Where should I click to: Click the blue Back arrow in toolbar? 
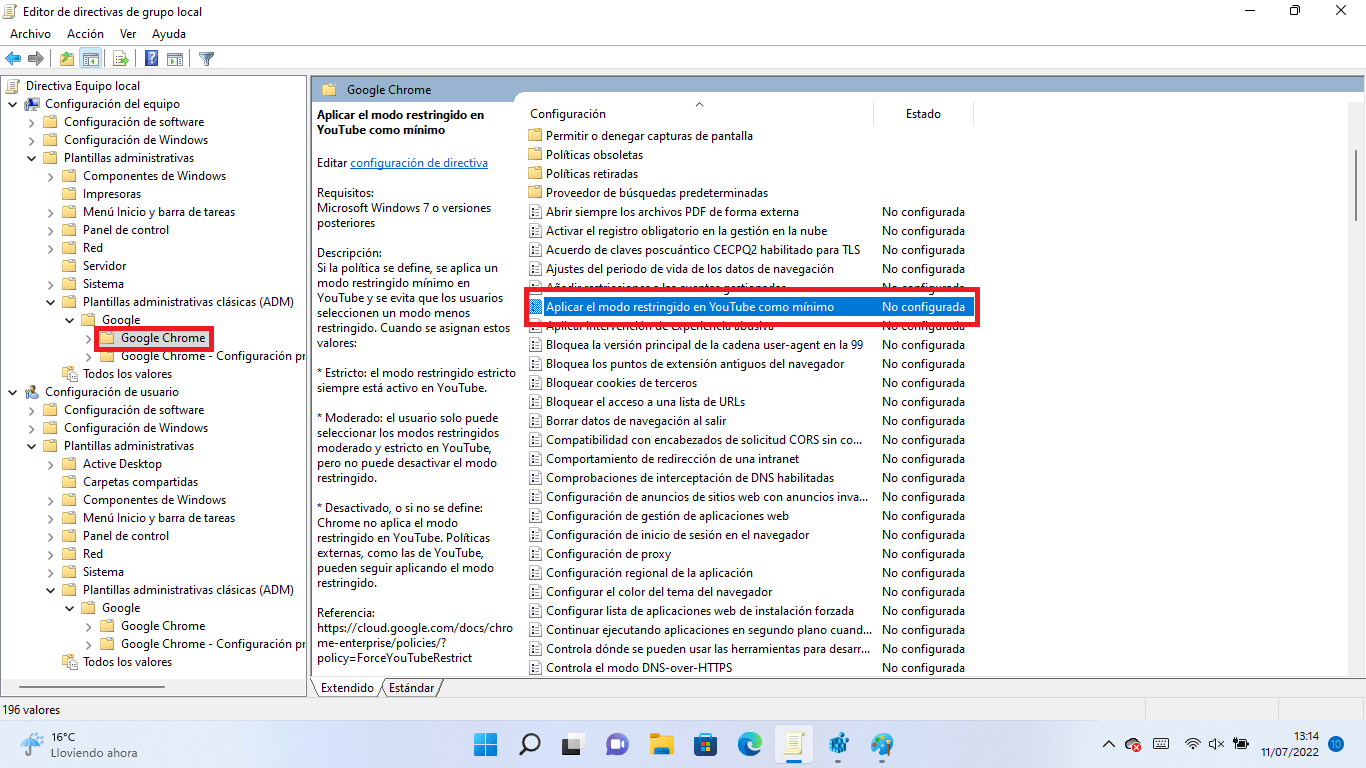click(14, 59)
